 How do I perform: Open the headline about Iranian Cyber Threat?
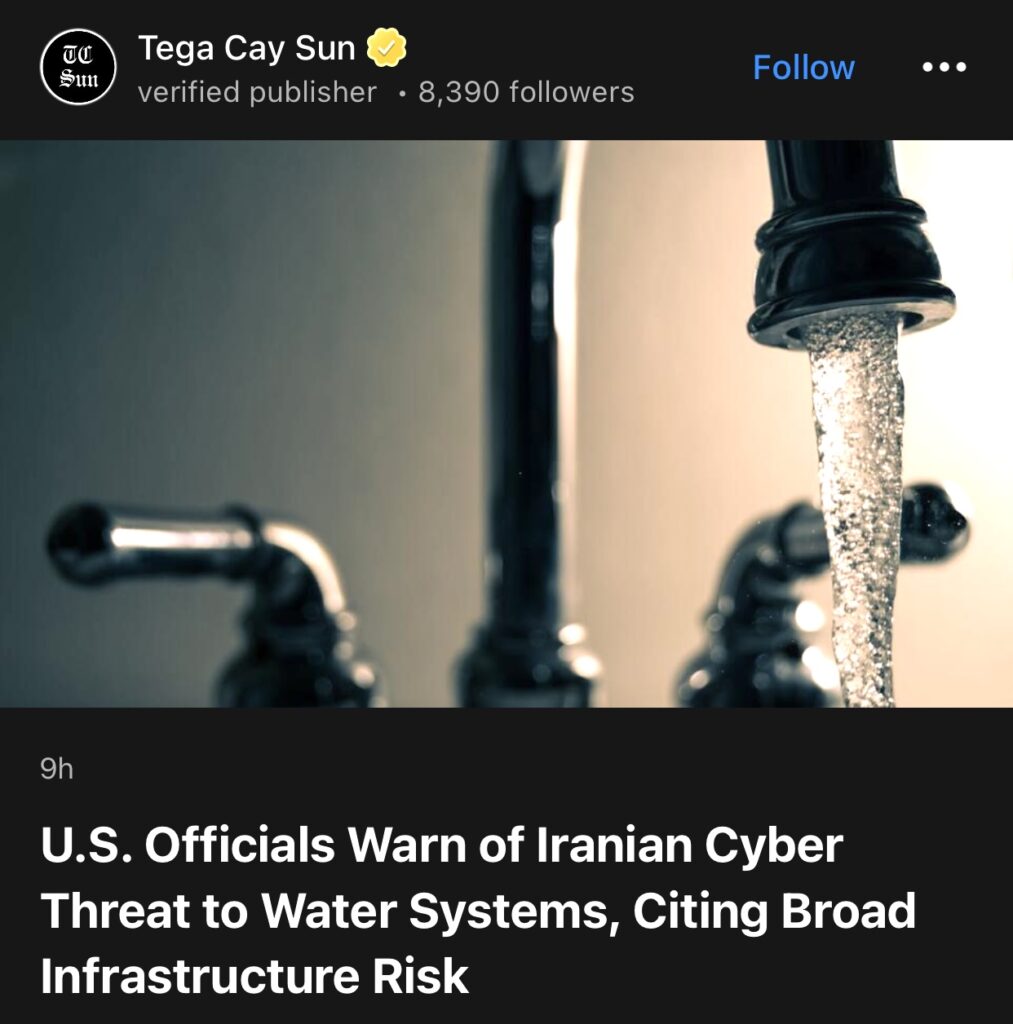(x=478, y=910)
